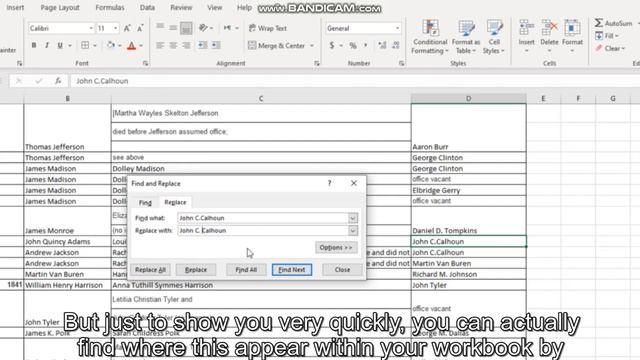Image resolution: width=640 pixels, height=360 pixels.
Task: Apply the Fill Color bucket
Action: 111,45
